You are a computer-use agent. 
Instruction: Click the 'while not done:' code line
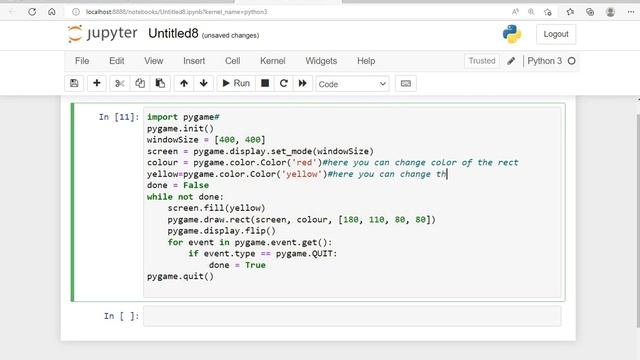click(185, 197)
